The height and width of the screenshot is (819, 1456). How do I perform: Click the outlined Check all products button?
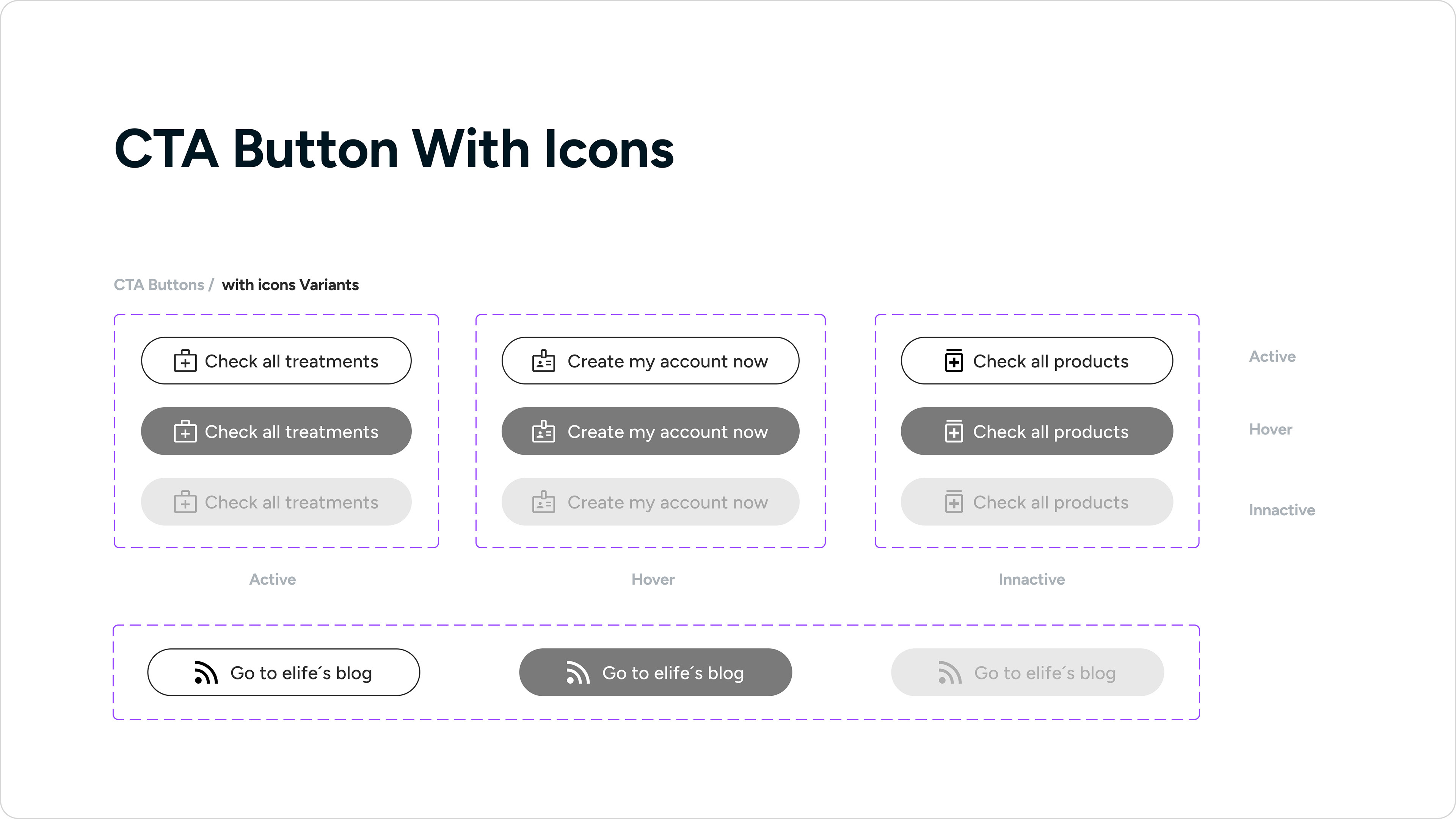[1037, 361]
